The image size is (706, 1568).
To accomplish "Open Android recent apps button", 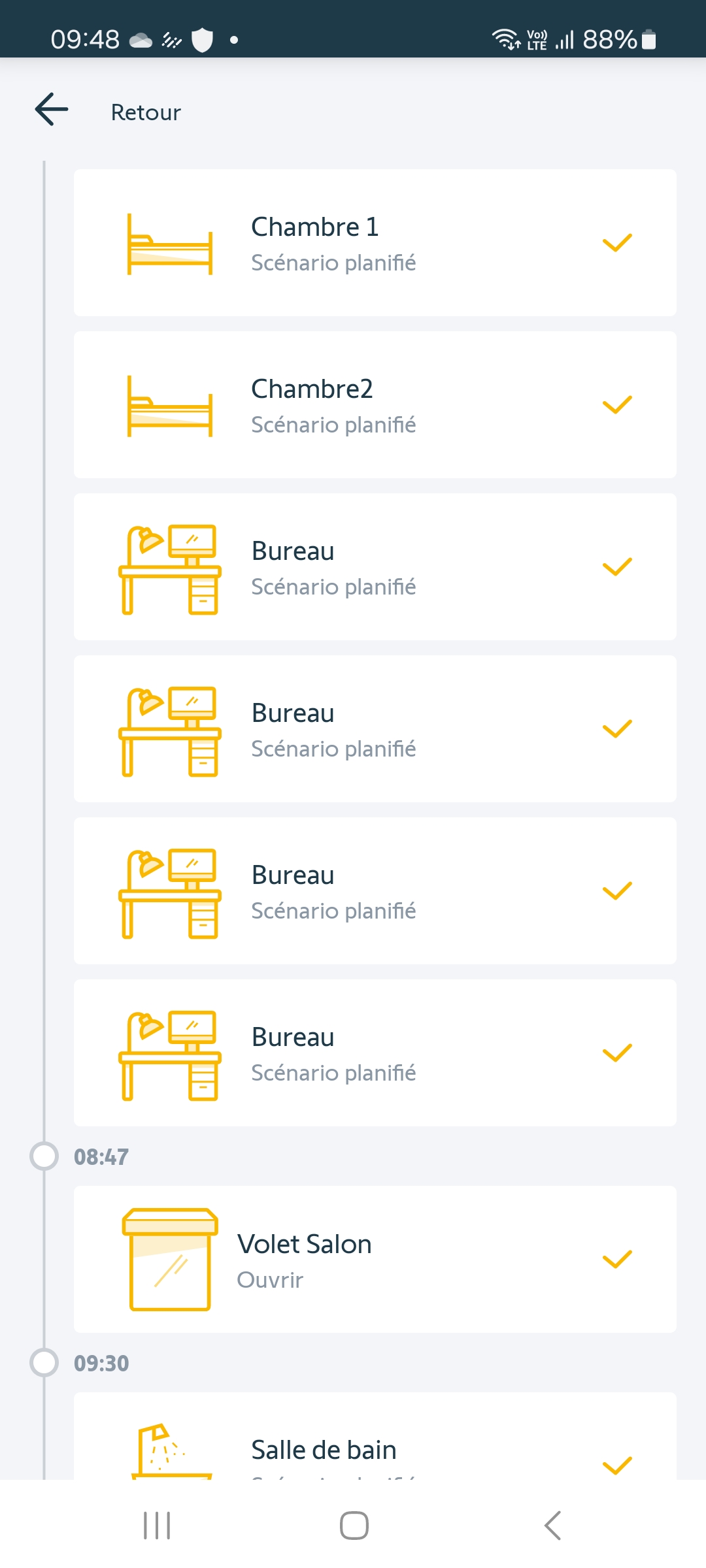I will coord(157,1526).
